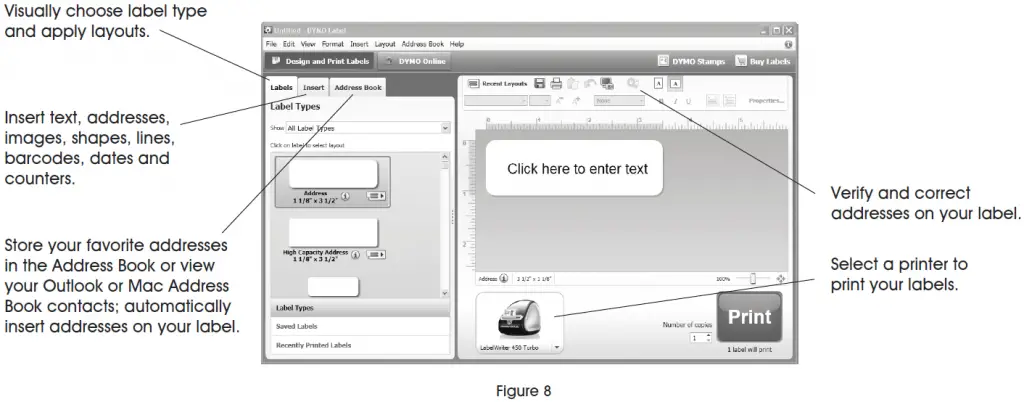Open the Show All Label Types dropdown
The image size is (1024, 402).
368,128
